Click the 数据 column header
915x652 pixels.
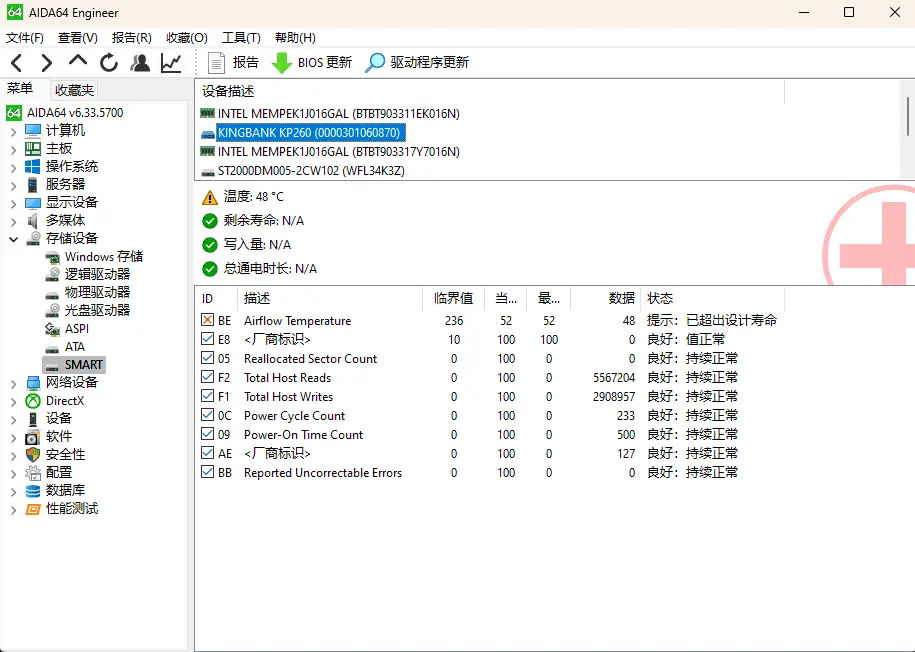pos(621,298)
